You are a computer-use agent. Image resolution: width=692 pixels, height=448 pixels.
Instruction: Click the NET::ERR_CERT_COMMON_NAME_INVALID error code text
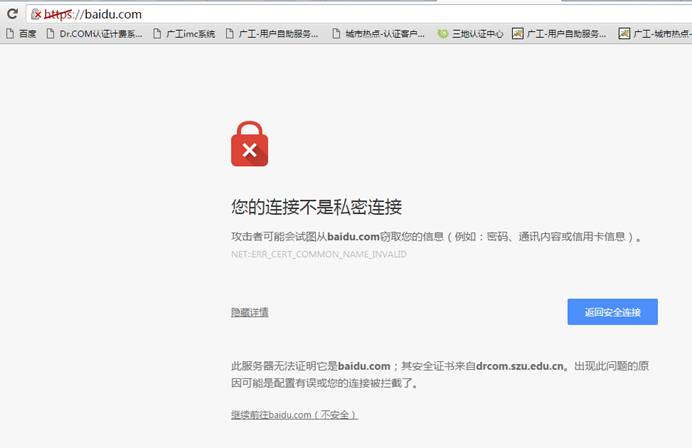(x=319, y=254)
